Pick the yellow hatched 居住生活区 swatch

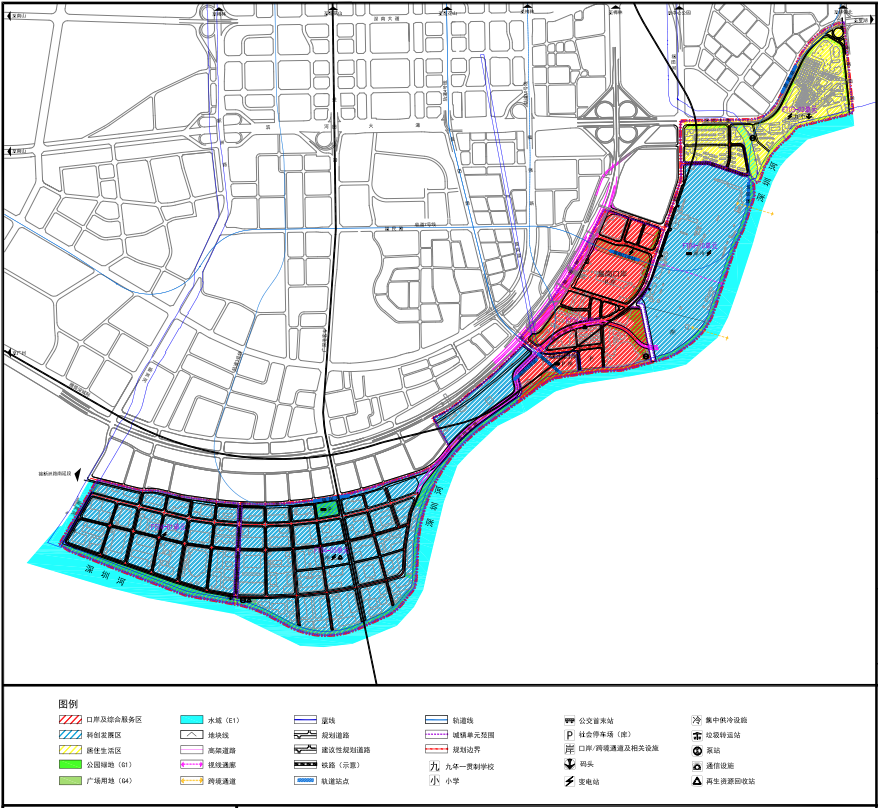[70, 750]
